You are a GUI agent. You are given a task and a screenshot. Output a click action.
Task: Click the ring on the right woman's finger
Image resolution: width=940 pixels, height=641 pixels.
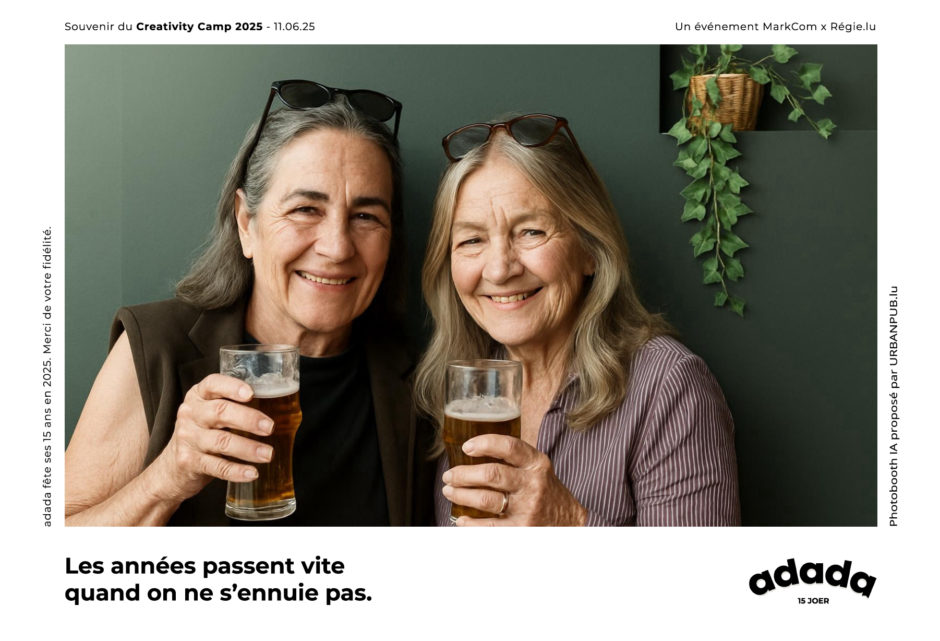[x=504, y=502]
